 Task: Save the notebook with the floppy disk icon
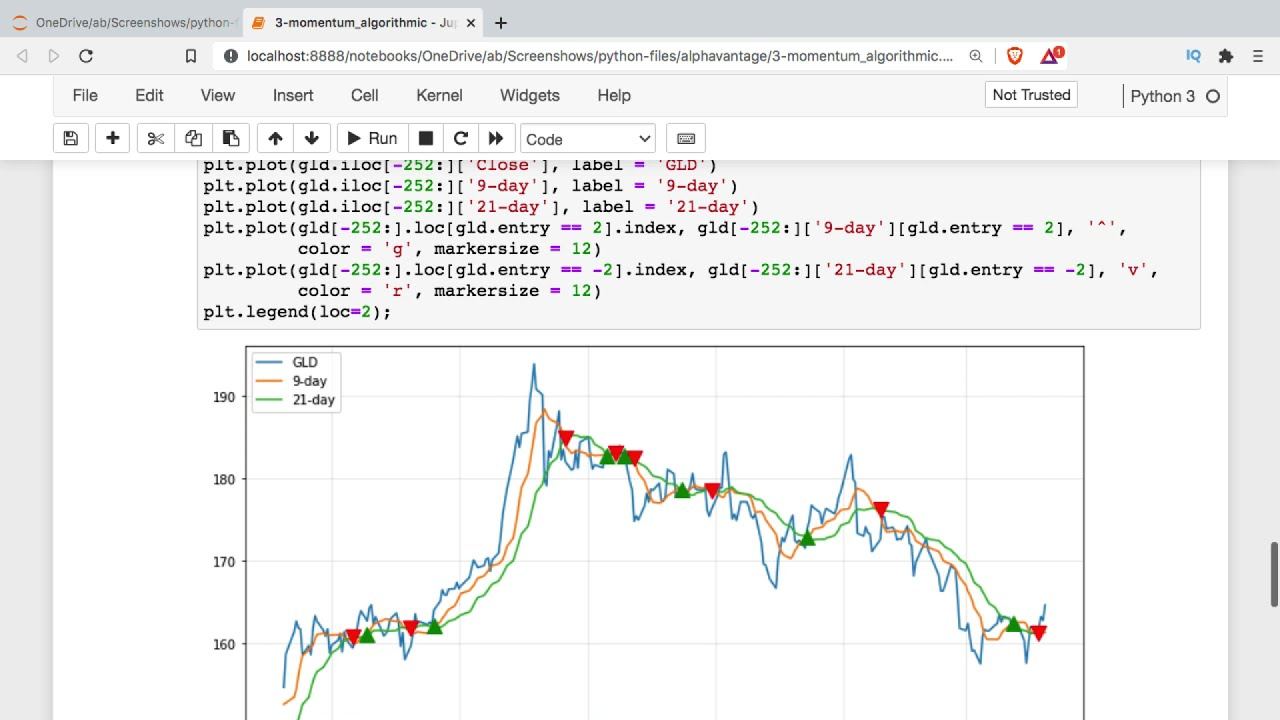(x=70, y=139)
